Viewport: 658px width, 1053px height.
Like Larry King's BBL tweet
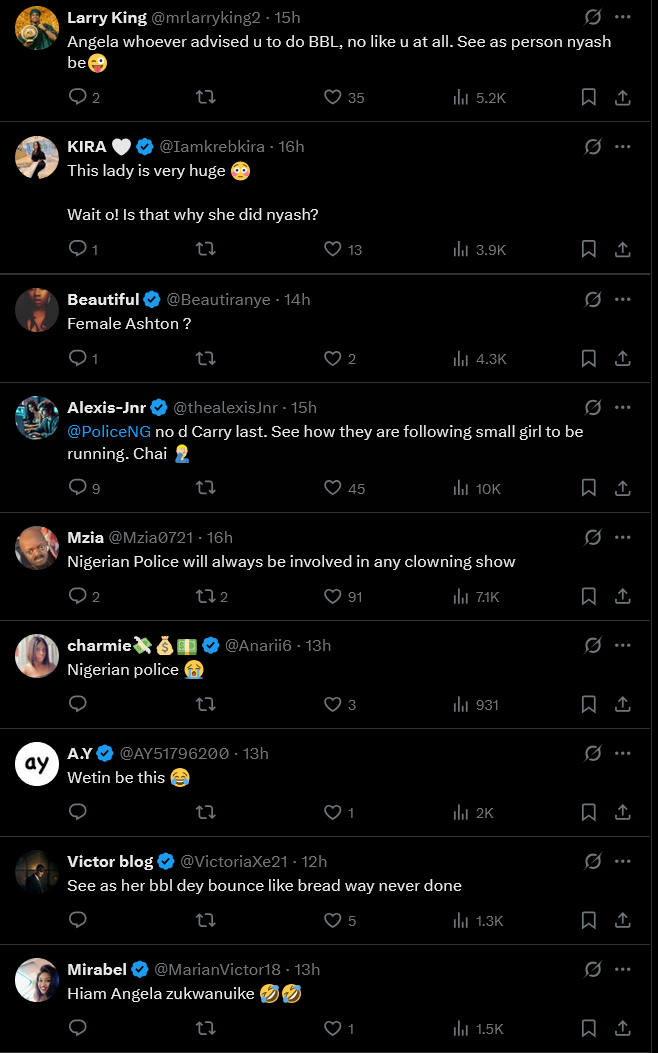point(333,97)
